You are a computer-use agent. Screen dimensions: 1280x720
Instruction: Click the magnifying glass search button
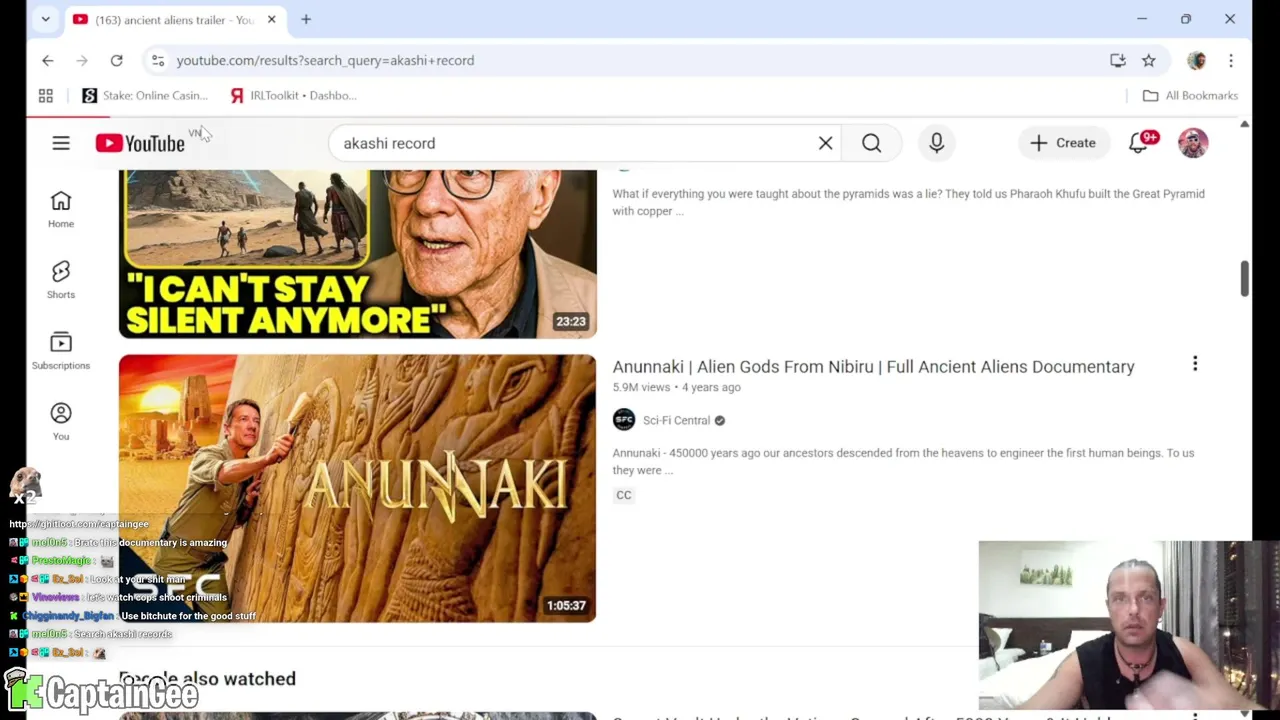[871, 143]
